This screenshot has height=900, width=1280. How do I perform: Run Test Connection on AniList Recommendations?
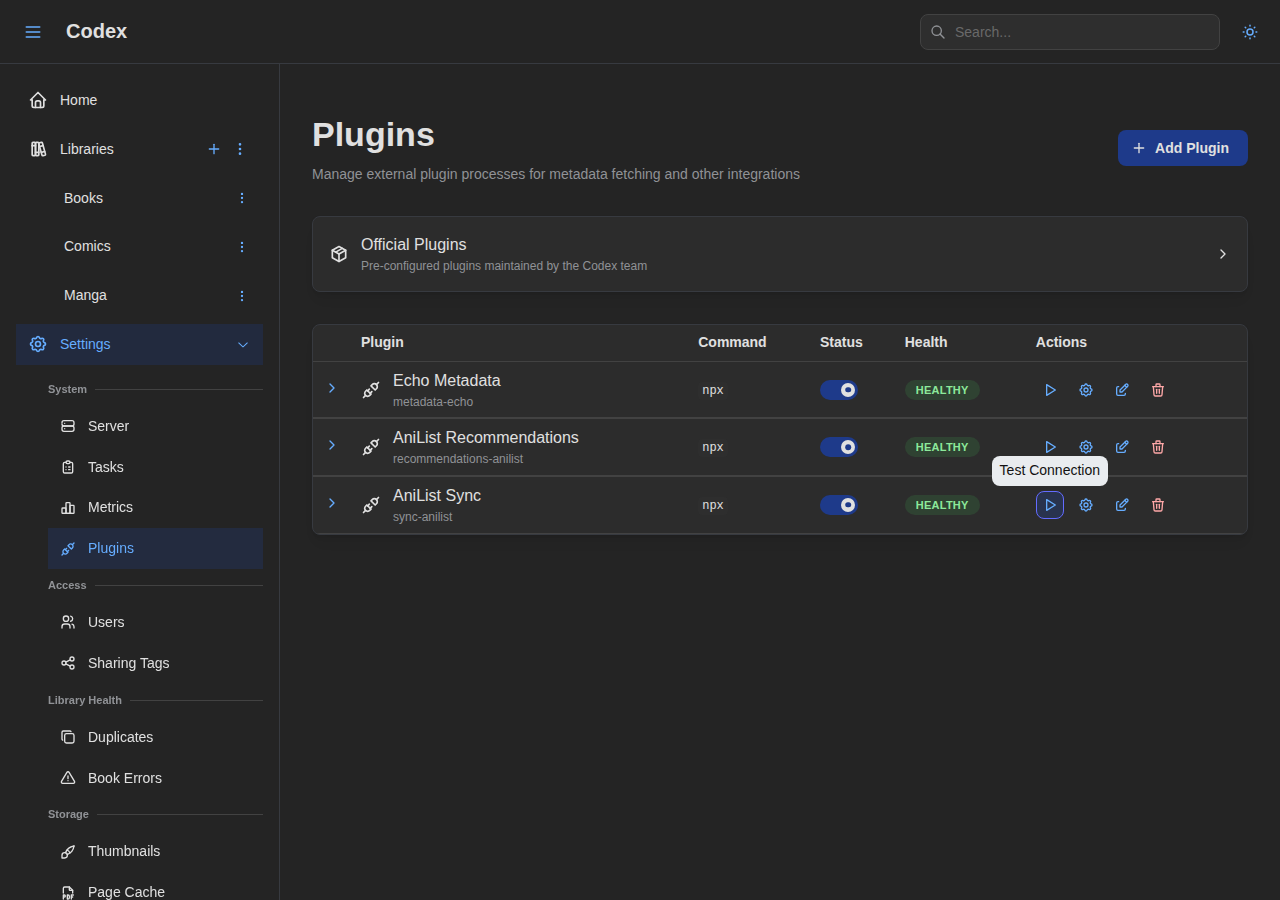[x=1049, y=447]
